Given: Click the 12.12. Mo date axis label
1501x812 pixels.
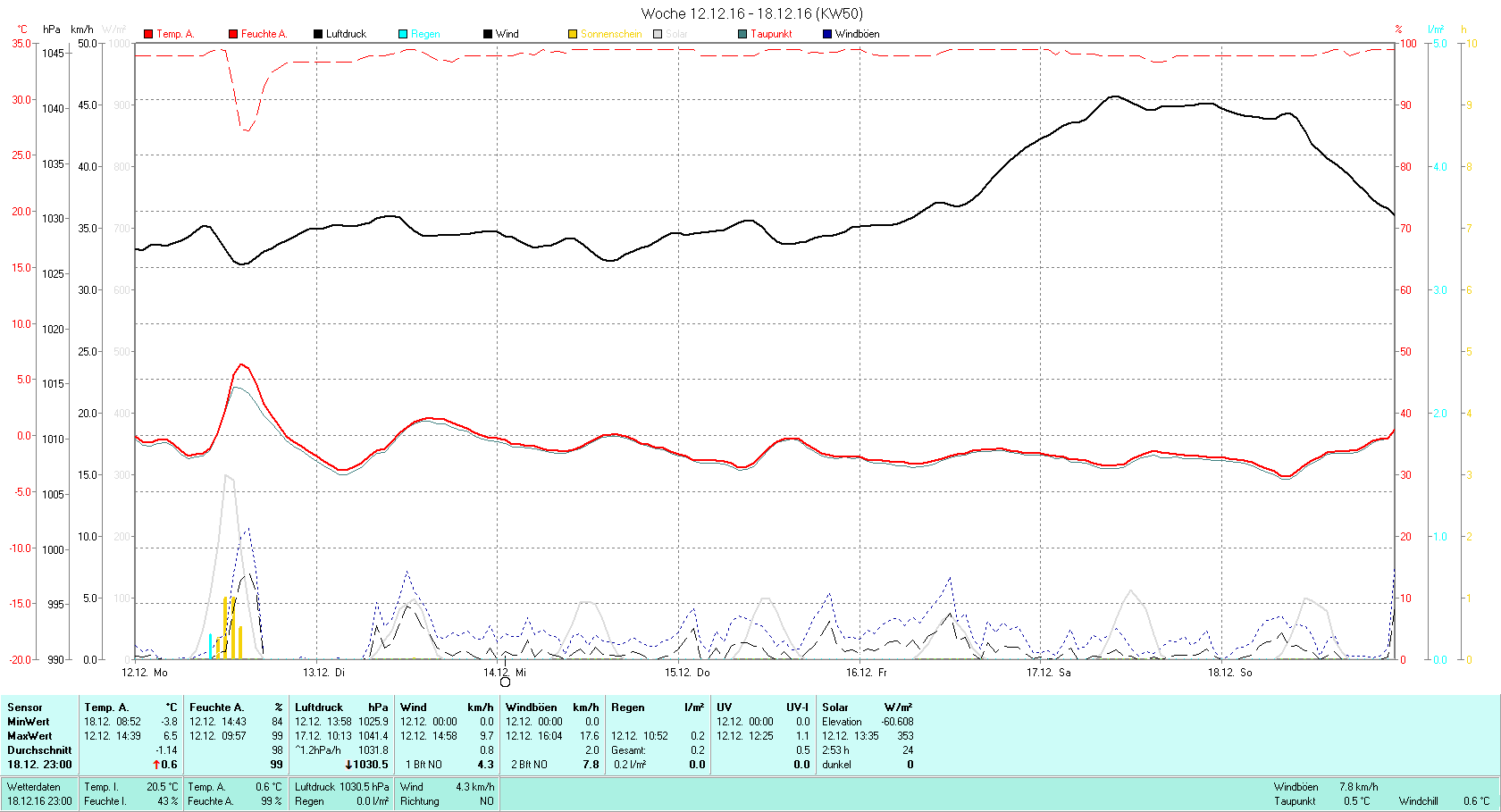Looking at the screenshot, I should pyautogui.click(x=145, y=673).
